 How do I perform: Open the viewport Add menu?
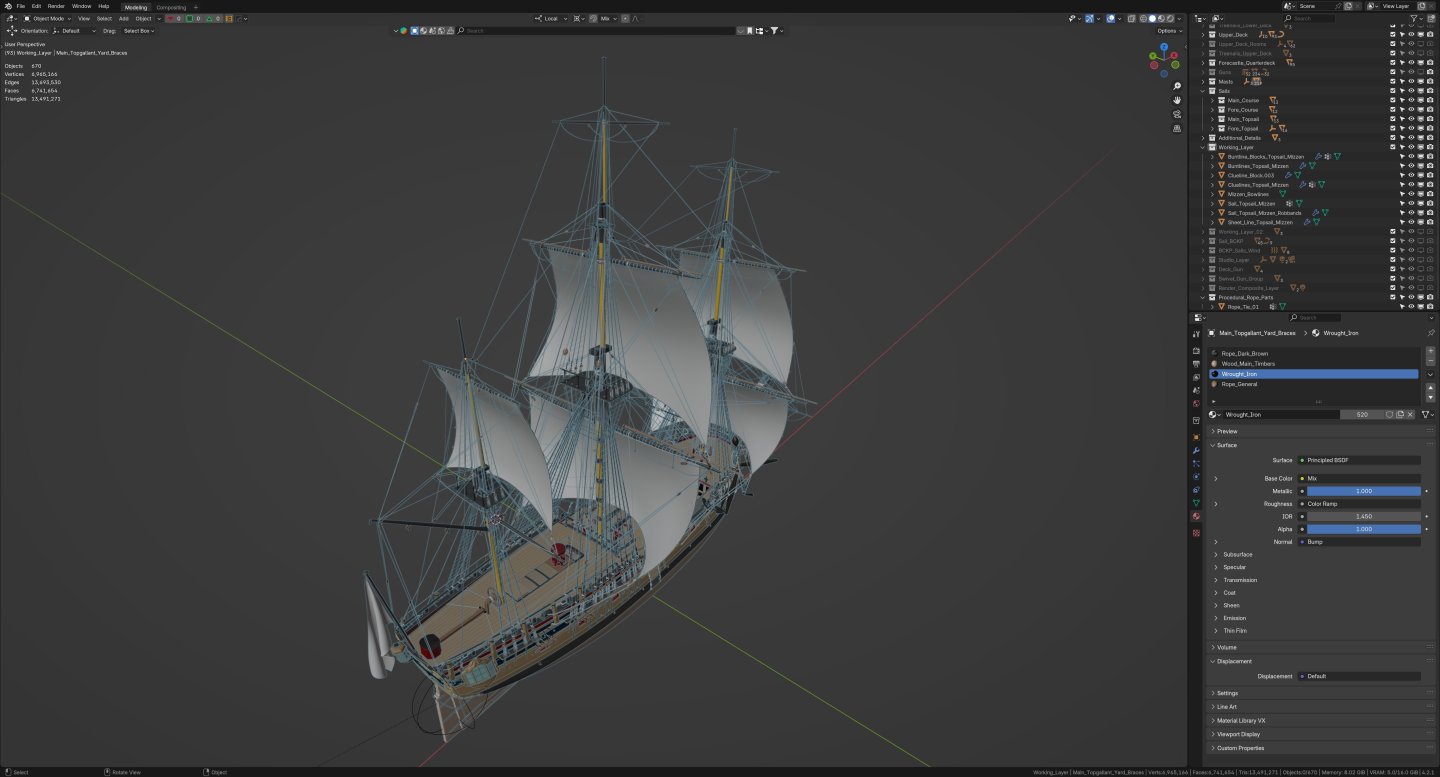point(123,18)
